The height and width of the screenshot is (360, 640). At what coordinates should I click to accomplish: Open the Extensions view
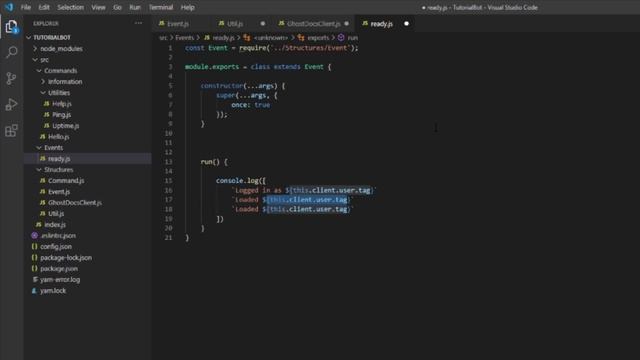tap(11, 131)
